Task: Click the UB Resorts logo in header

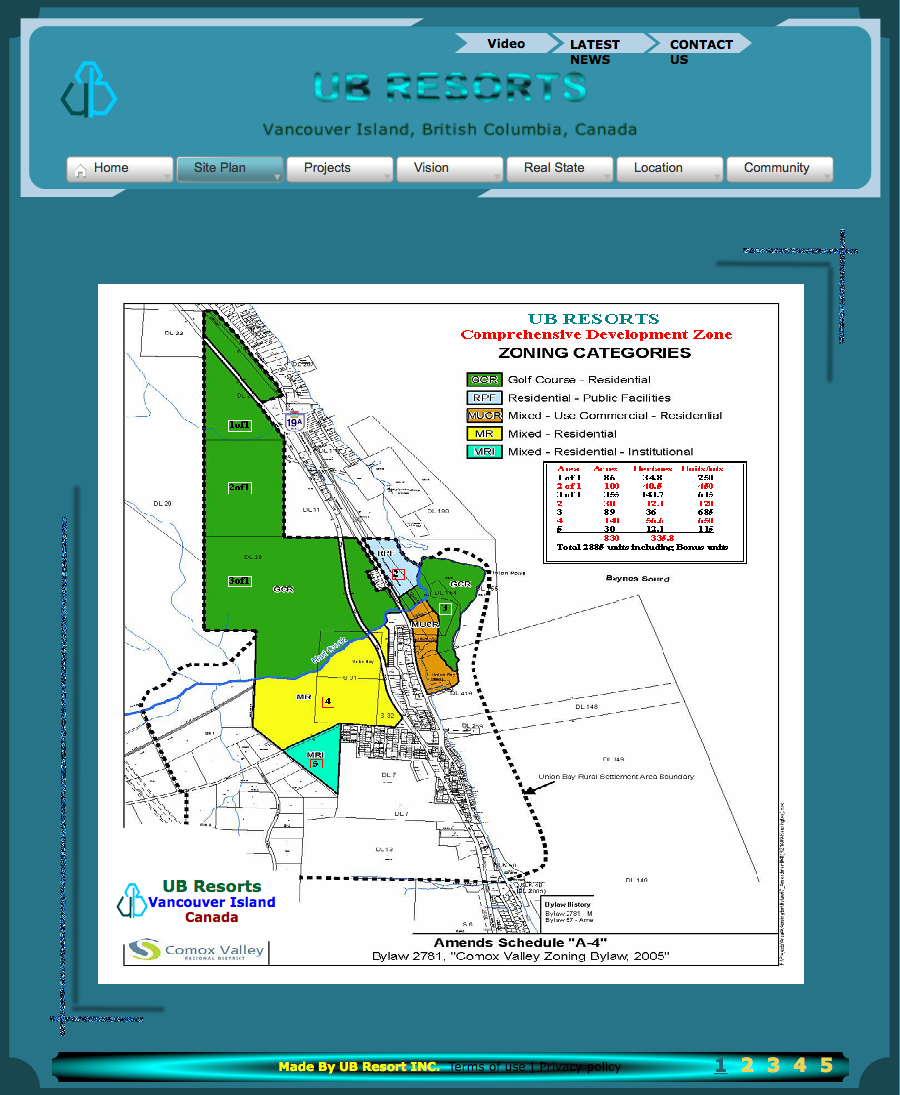Action: point(89,90)
